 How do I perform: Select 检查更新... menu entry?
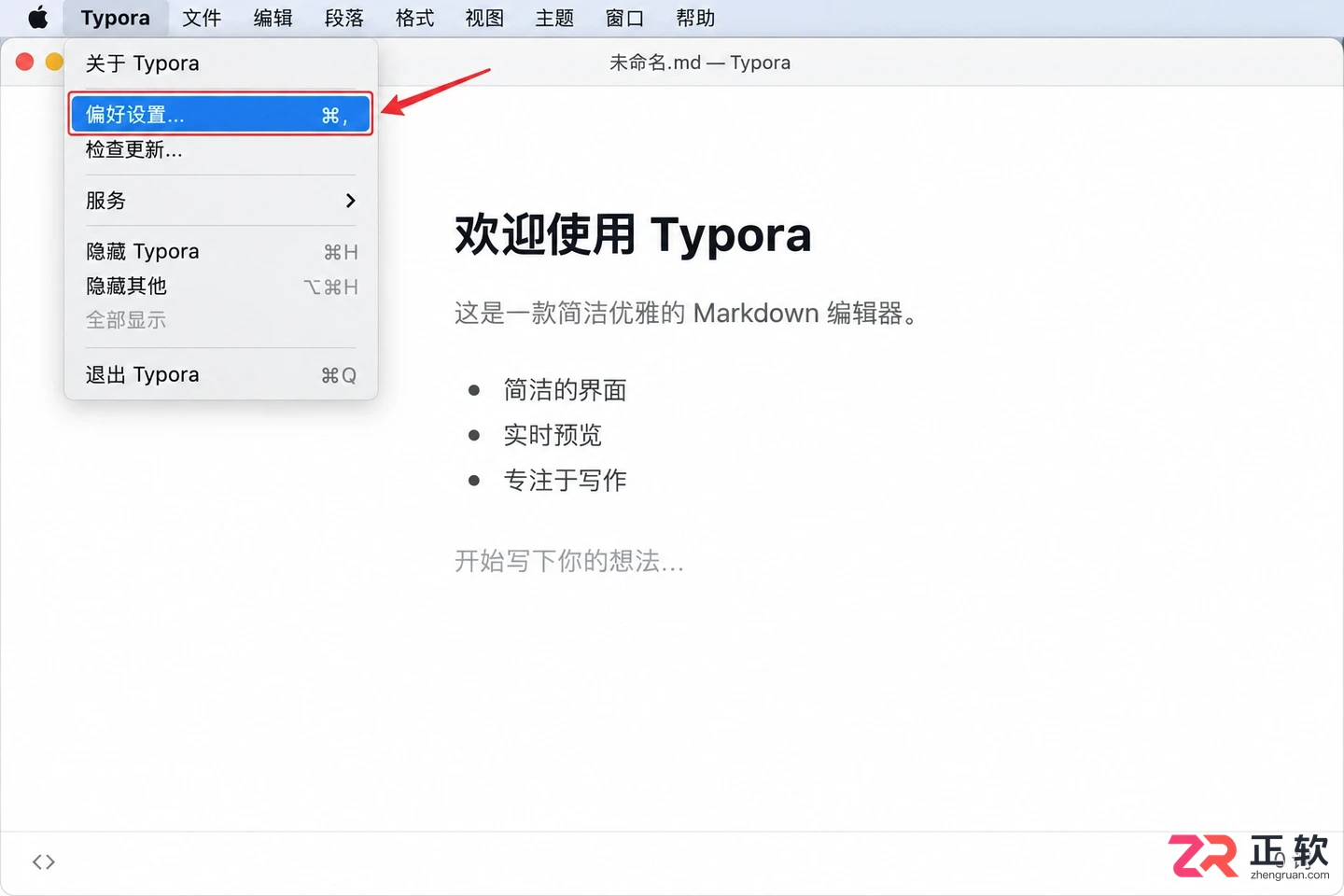tap(221, 149)
